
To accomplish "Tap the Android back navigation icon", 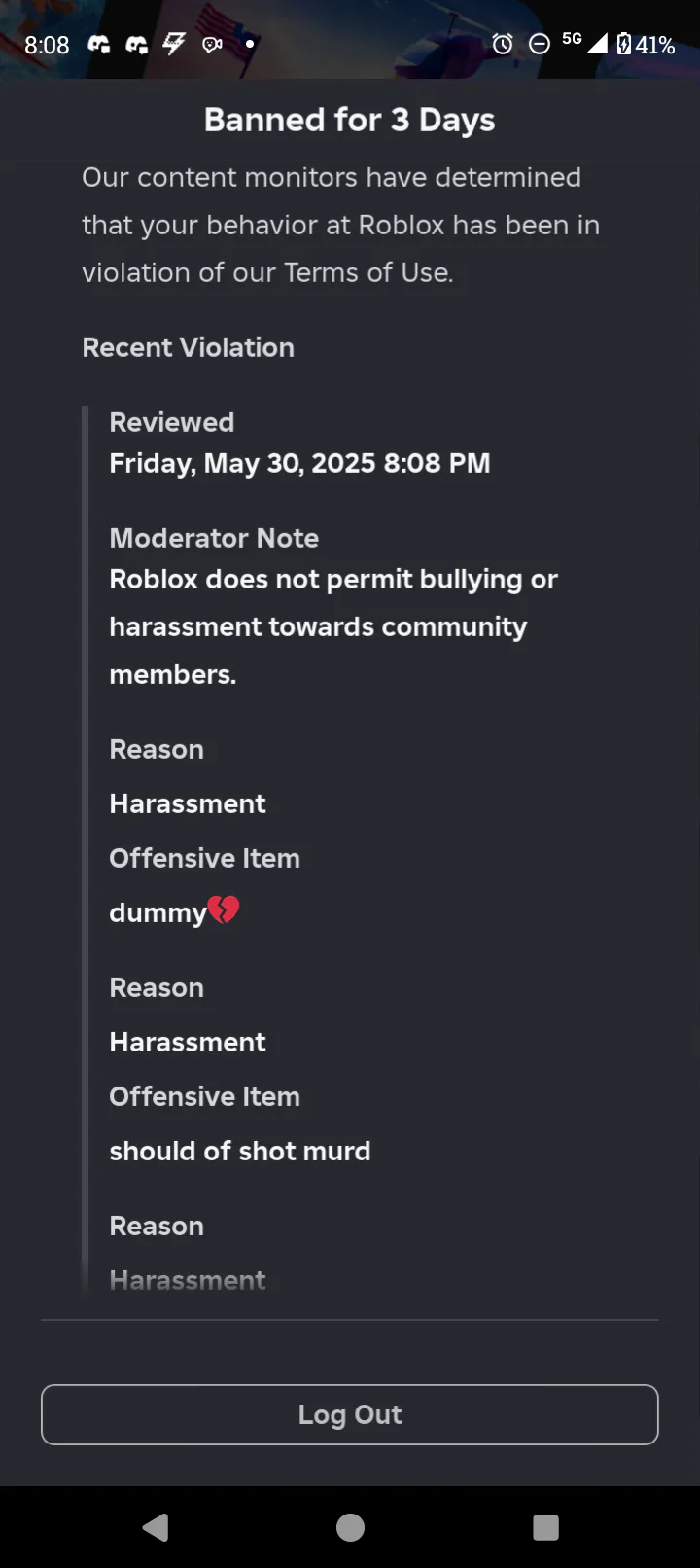I will pyautogui.click(x=156, y=1527).
